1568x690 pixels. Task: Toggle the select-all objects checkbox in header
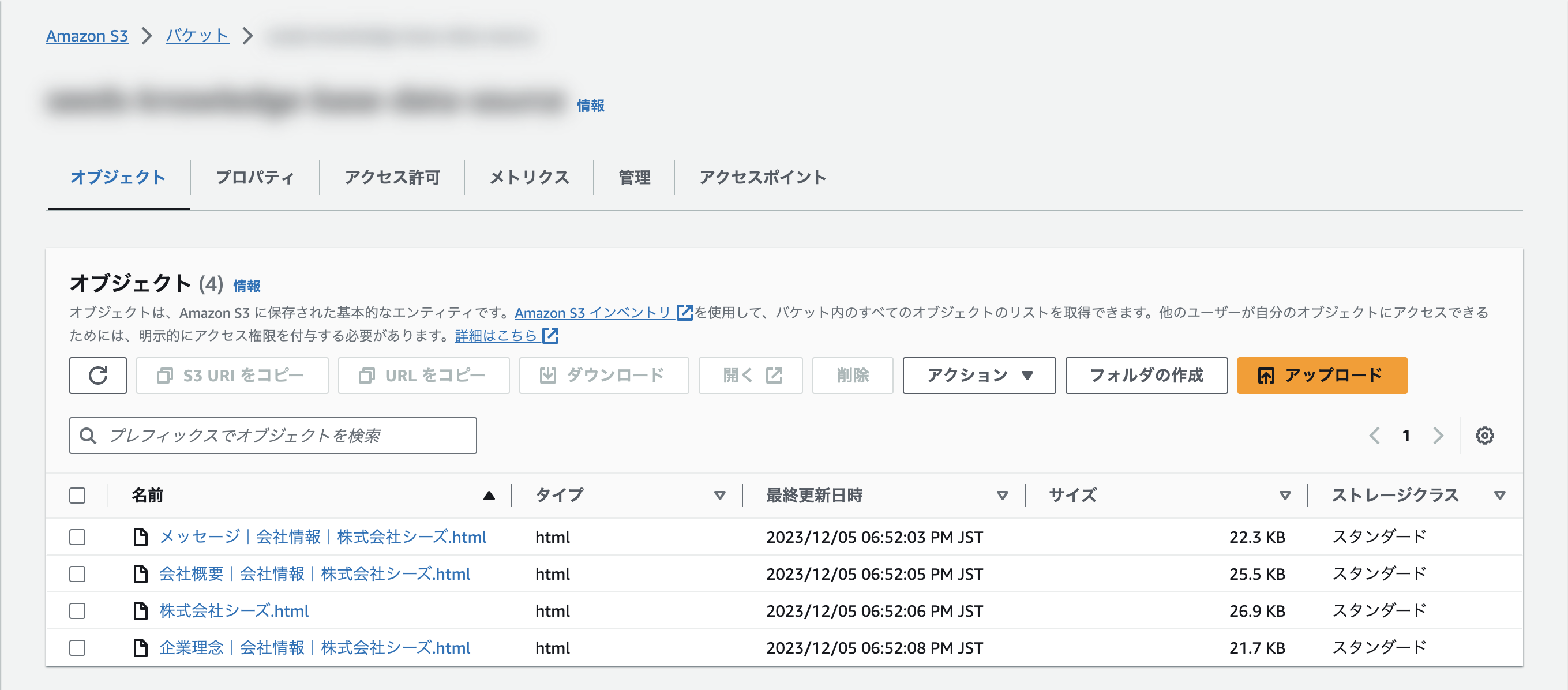77,496
